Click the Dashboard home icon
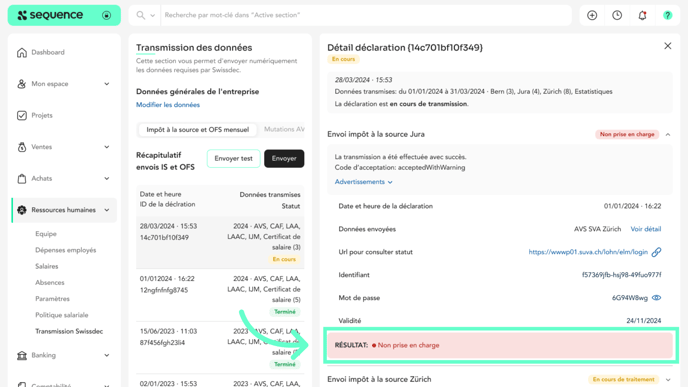Image resolution: width=688 pixels, height=387 pixels. coord(22,52)
